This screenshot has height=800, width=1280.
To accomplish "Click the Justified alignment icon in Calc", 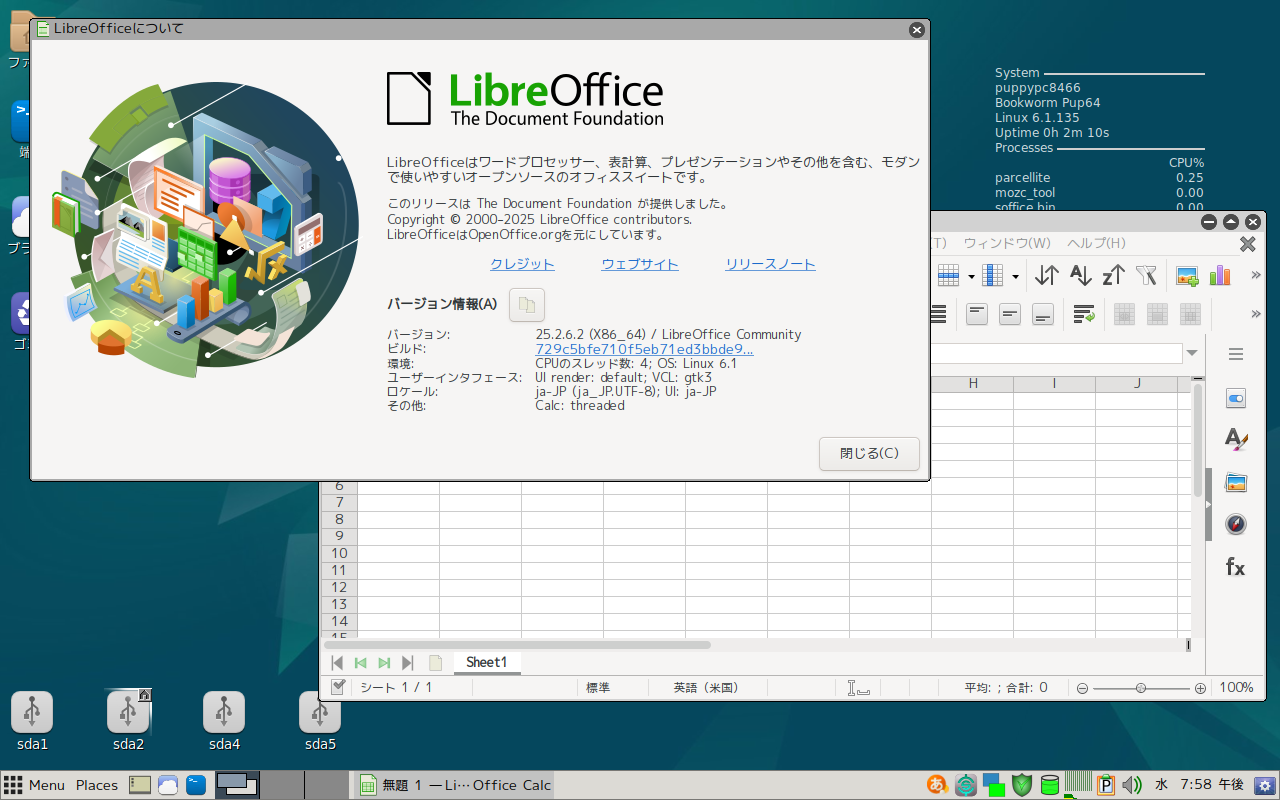I will pos(939,314).
